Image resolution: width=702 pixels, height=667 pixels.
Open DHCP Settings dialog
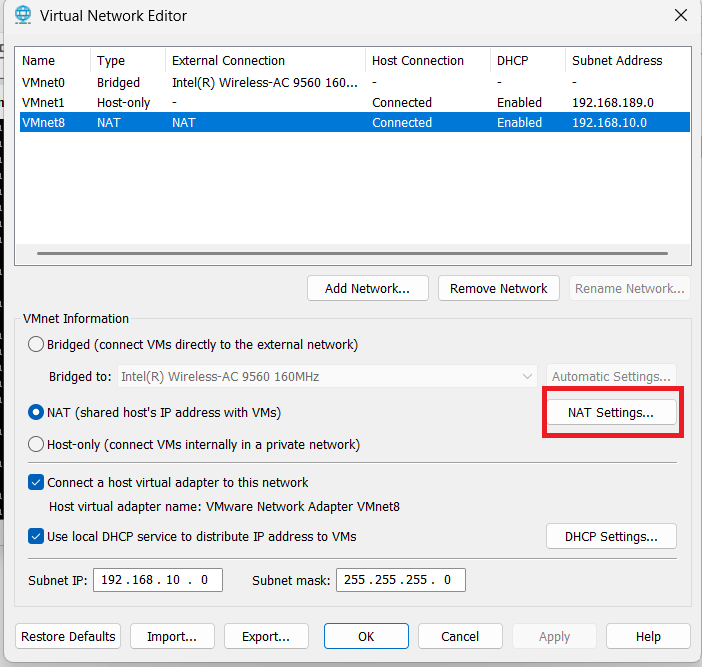click(x=611, y=536)
